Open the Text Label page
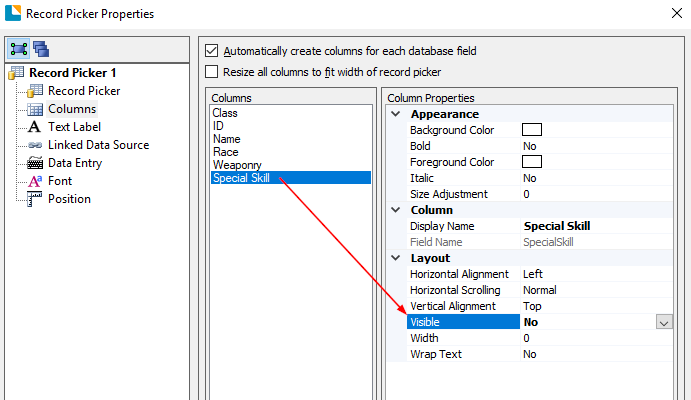This screenshot has width=691, height=400. point(74,127)
